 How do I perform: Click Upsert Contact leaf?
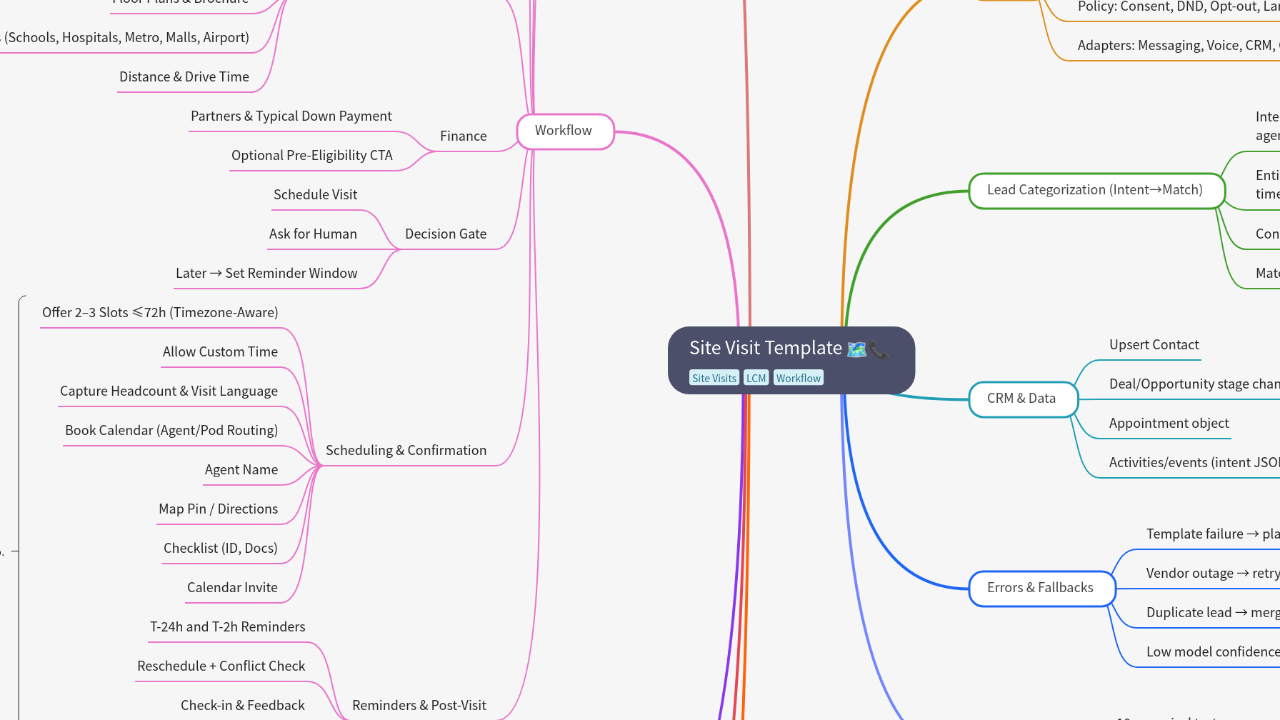[x=1154, y=345]
